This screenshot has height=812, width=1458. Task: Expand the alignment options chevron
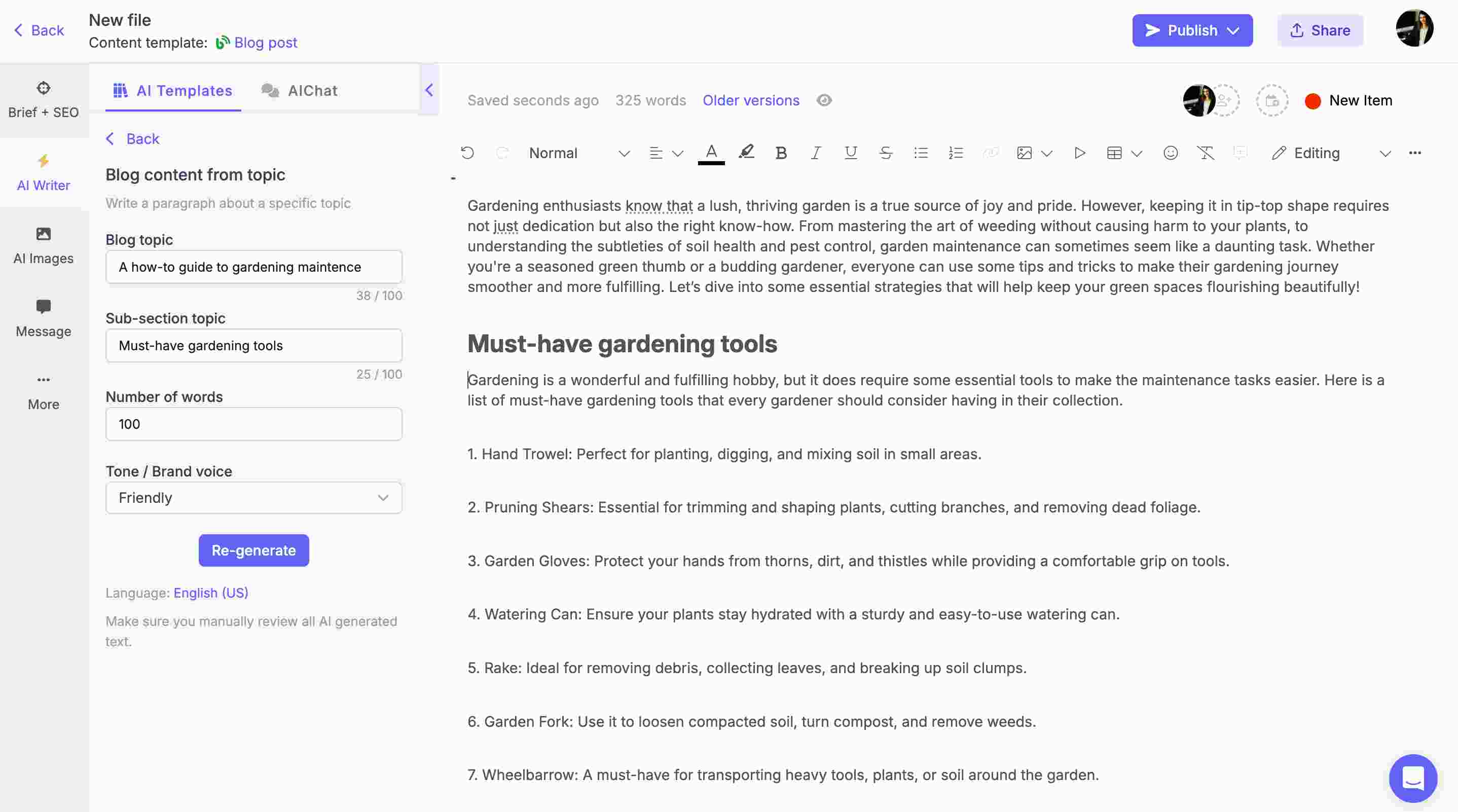click(x=677, y=154)
